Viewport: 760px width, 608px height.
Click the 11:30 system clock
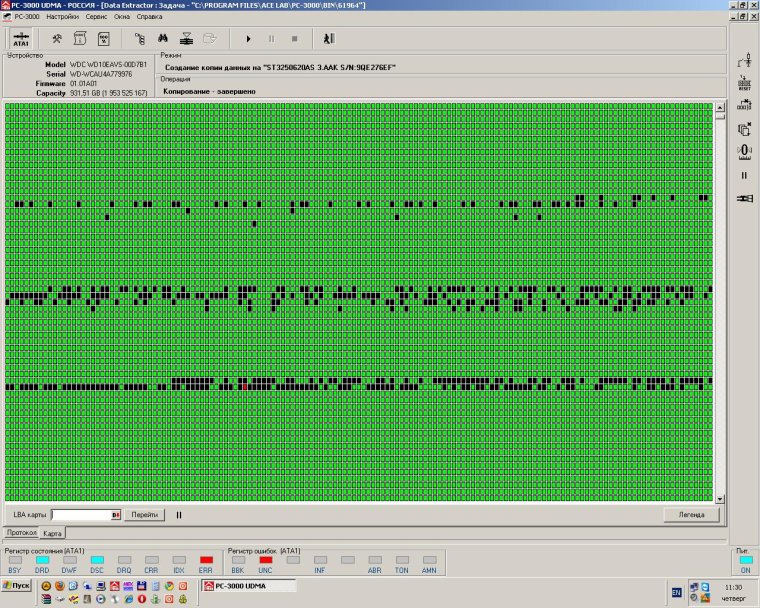pyautogui.click(x=733, y=587)
